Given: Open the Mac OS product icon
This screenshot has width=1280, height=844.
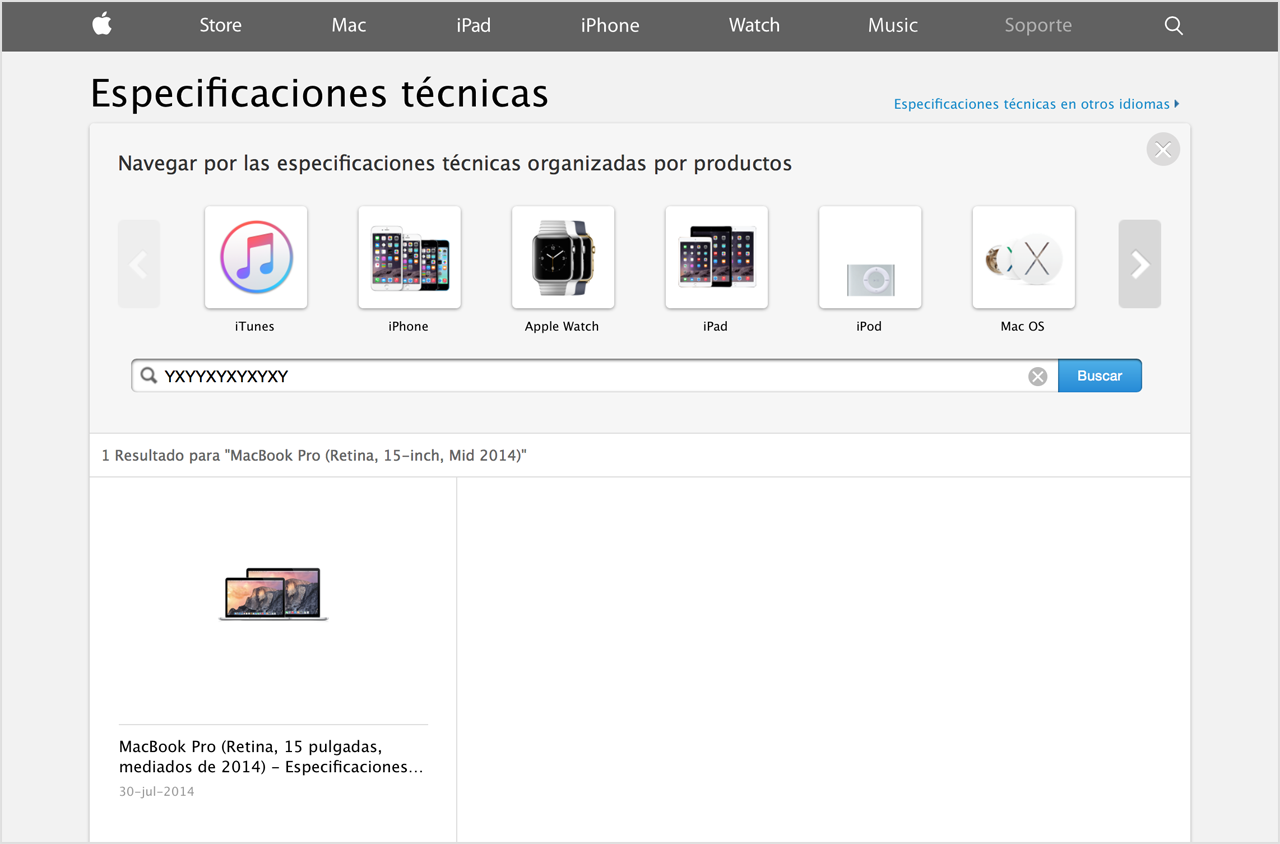Looking at the screenshot, I should 1023,258.
